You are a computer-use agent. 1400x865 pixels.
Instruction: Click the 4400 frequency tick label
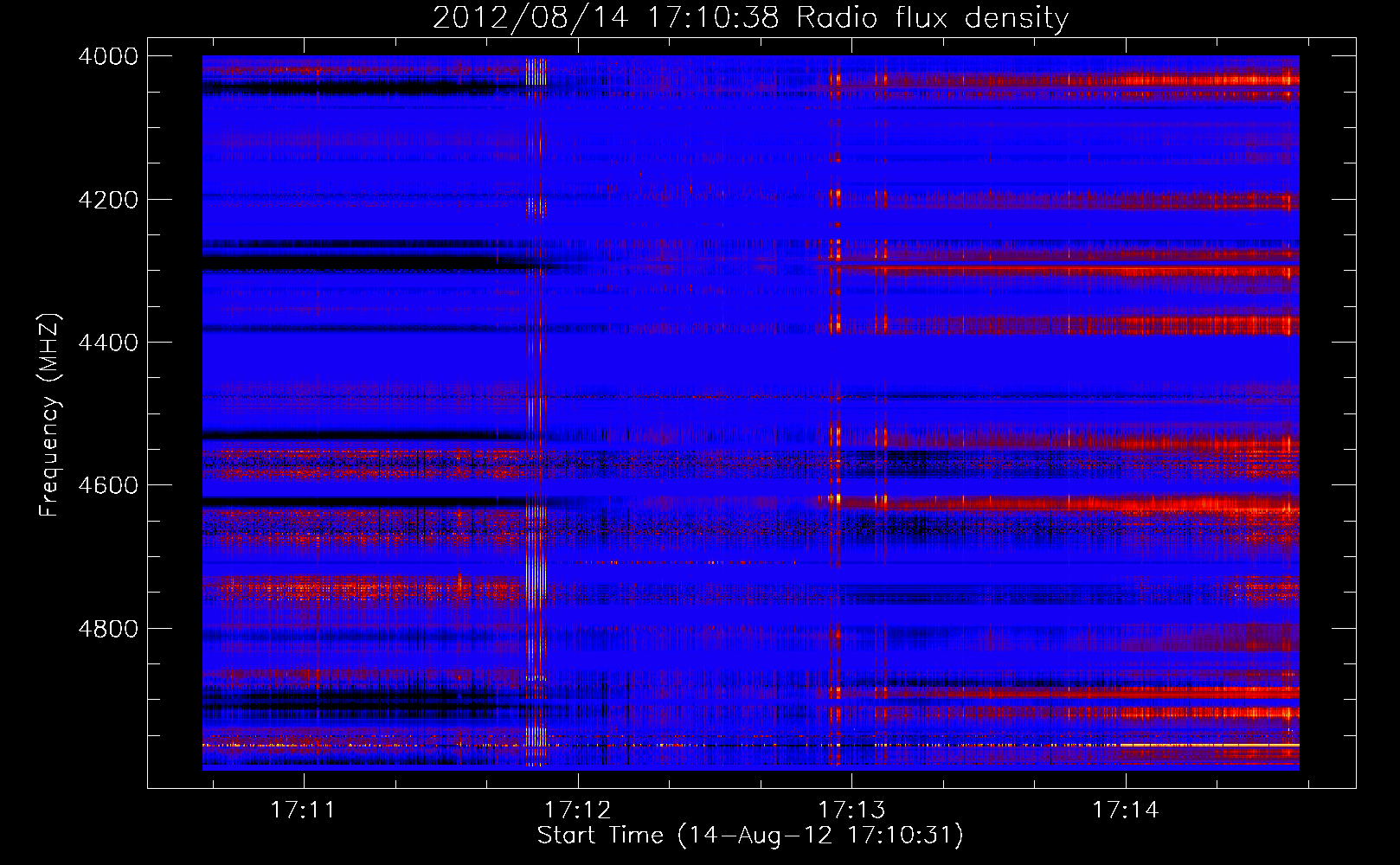pos(108,343)
